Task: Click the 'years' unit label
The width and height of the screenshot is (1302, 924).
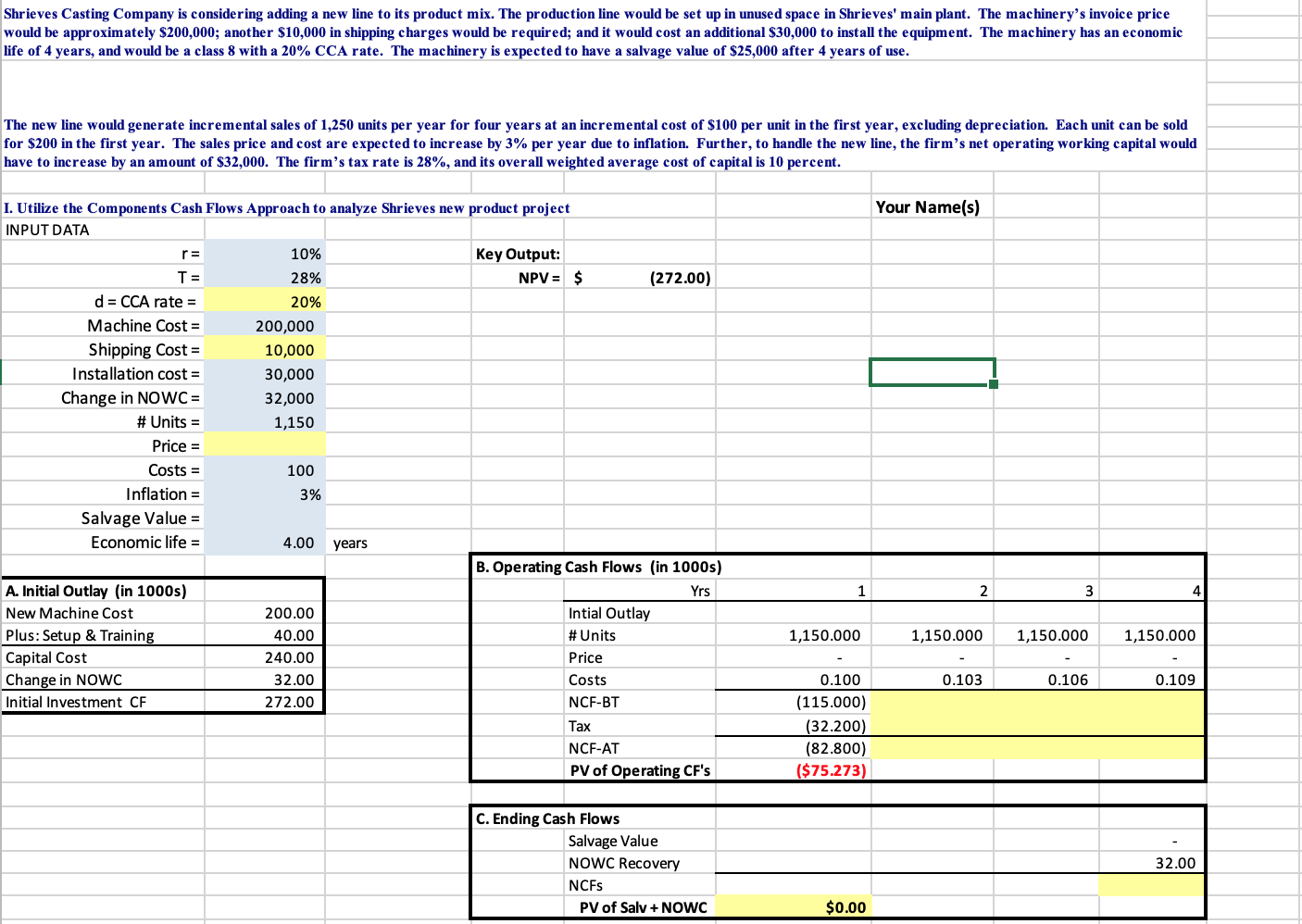Action: [x=350, y=543]
